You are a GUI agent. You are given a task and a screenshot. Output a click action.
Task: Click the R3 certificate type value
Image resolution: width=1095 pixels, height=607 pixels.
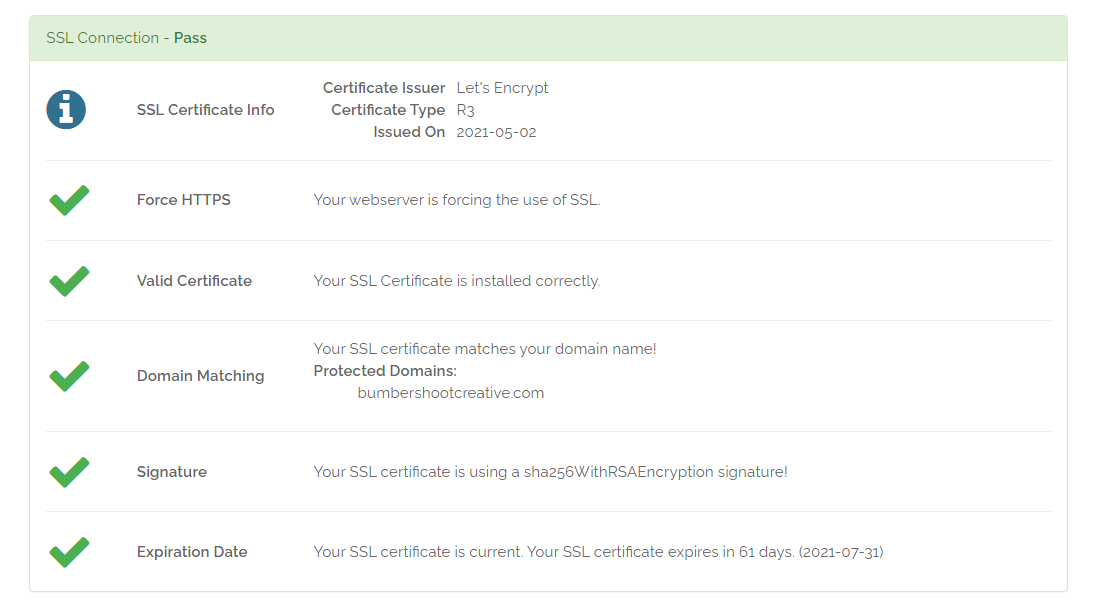465,110
